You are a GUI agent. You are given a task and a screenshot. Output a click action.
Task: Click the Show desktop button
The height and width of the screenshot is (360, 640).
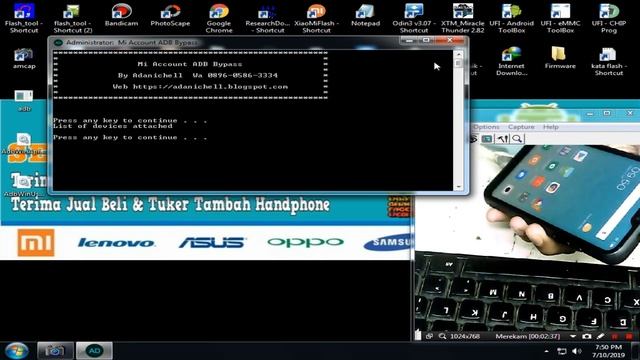(x=636, y=351)
